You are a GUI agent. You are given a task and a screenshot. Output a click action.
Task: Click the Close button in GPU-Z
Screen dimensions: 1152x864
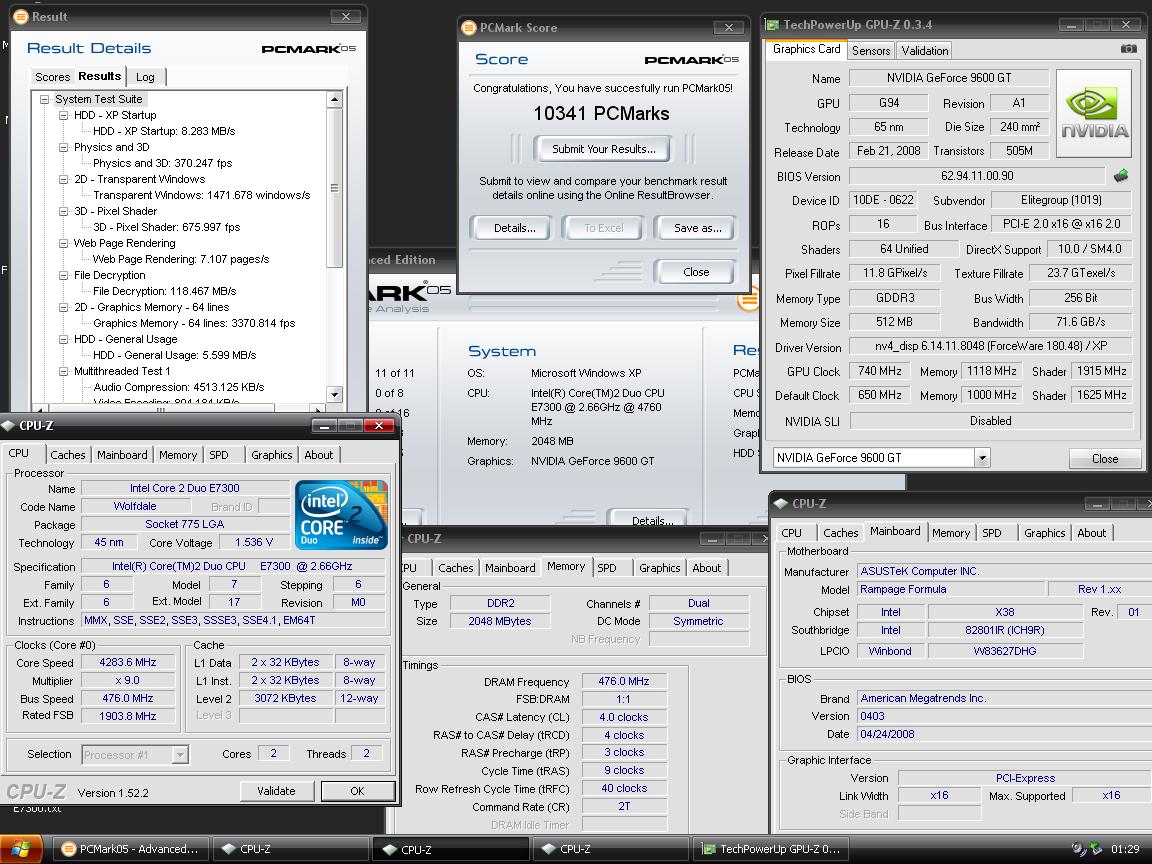point(1105,458)
